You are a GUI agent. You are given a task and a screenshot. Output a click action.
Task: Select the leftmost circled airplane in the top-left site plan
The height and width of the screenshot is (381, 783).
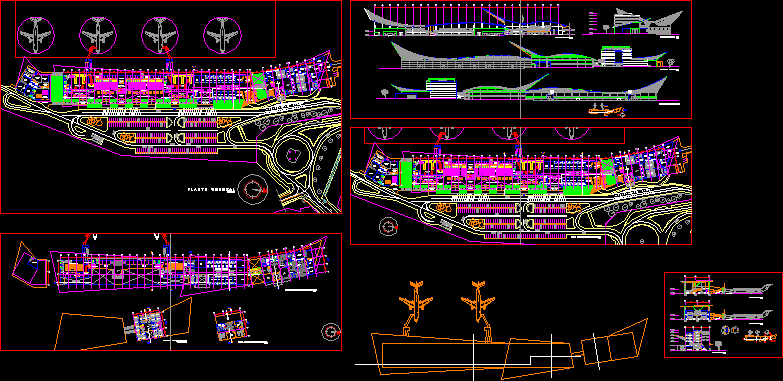point(35,35)
